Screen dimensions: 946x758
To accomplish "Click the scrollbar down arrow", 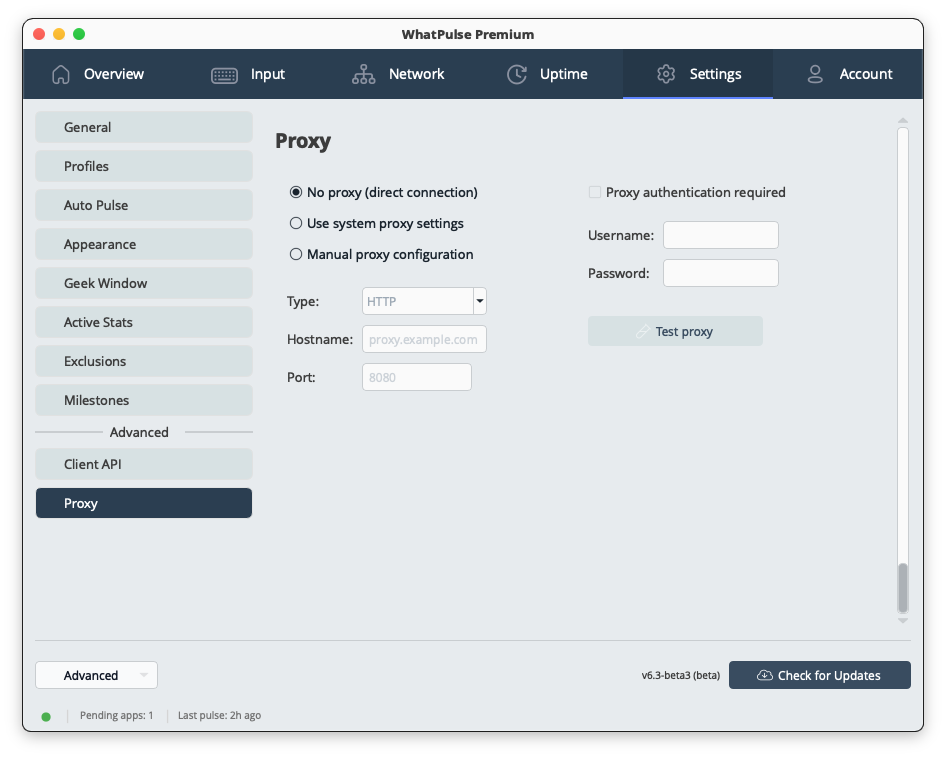I will (903, 620).
